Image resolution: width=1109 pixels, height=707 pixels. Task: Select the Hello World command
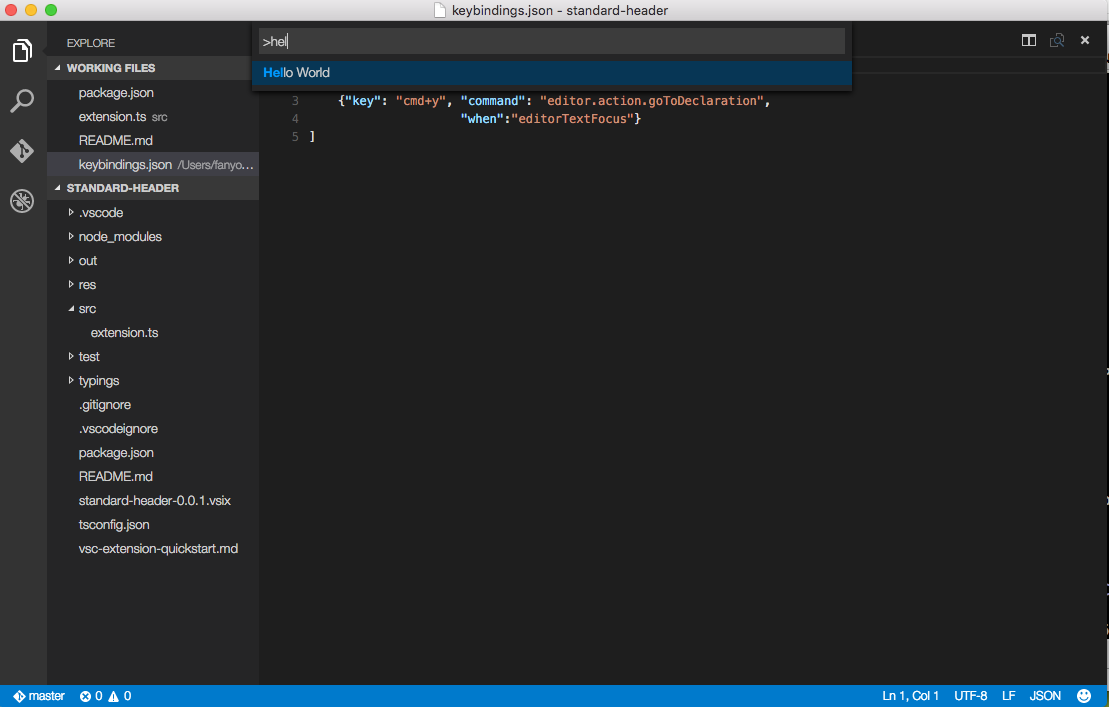[552, 73]
